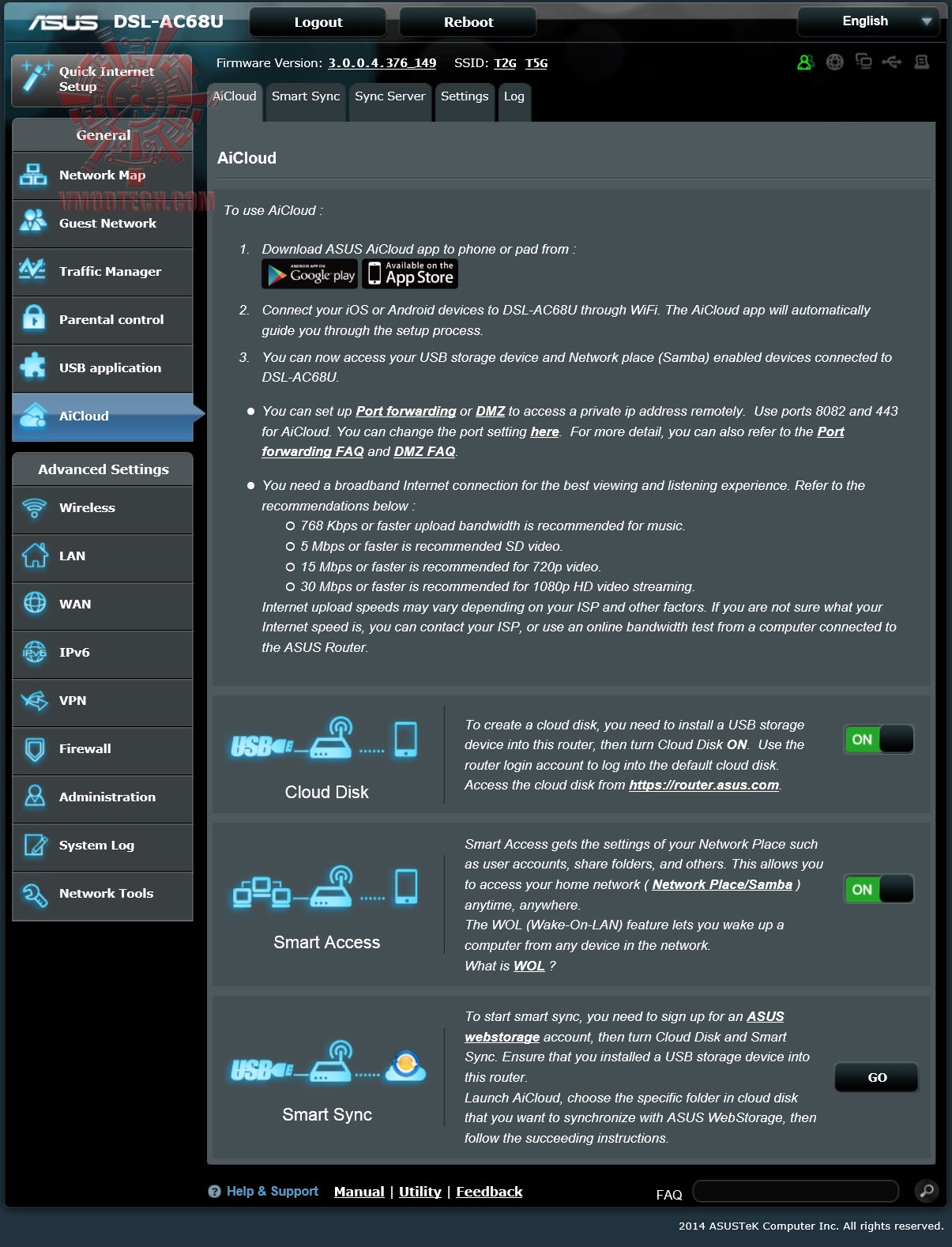This screenshot has width=952, height=1247.
Task: Switch to the Smart Sync tab
Action: pyautogui.click(x=306, y=102)
